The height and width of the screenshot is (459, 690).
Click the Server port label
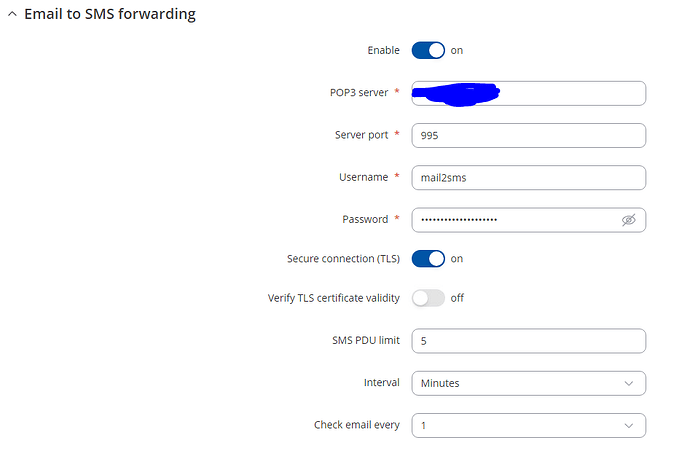click(x=361, y=135)
